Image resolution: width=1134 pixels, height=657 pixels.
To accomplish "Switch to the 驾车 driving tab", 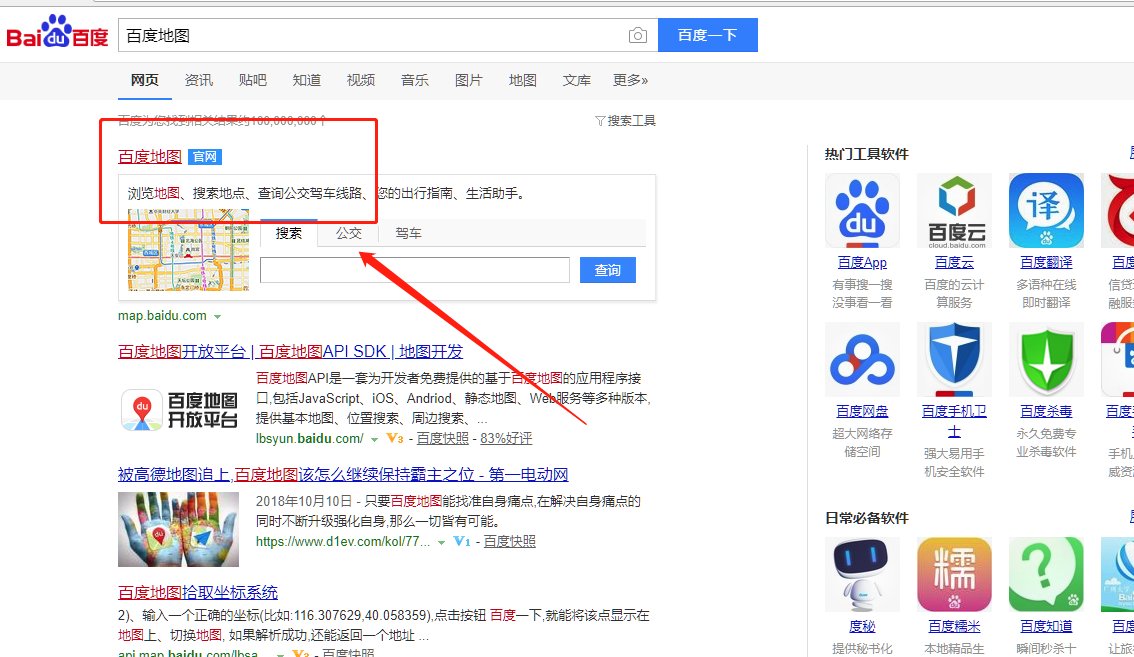I will tap(408, 233).
